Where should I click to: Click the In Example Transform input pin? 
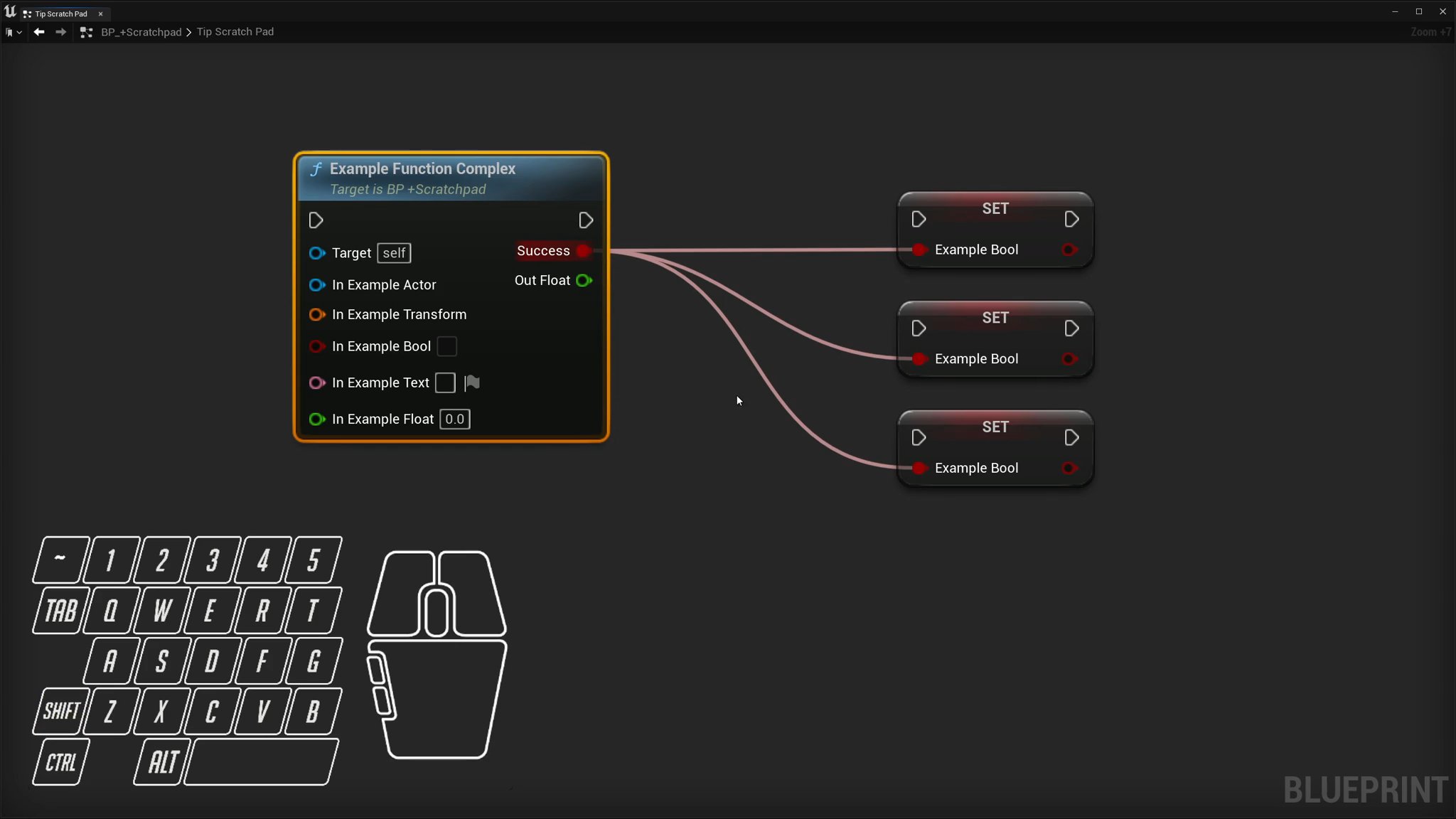pos(316,314)
